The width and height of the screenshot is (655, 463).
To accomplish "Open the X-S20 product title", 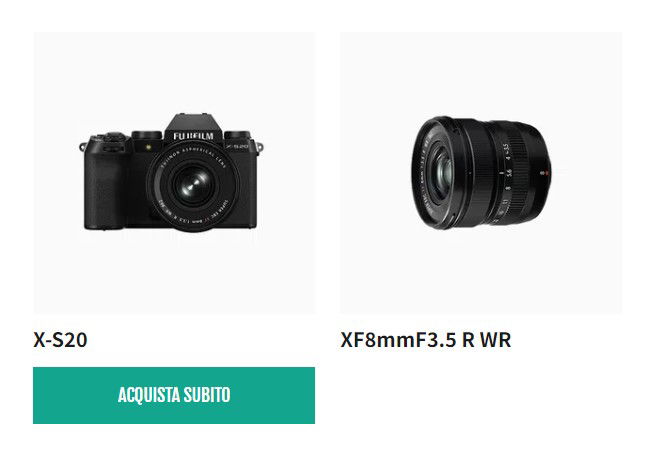I will pos(60,339).
